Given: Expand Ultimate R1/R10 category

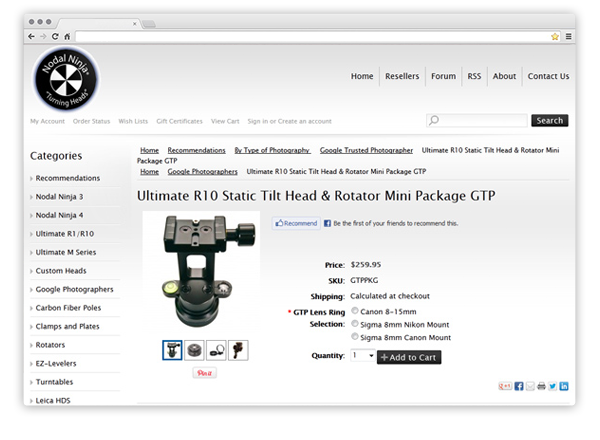Looking at the screenshot, I should click(x=66, y=233).
